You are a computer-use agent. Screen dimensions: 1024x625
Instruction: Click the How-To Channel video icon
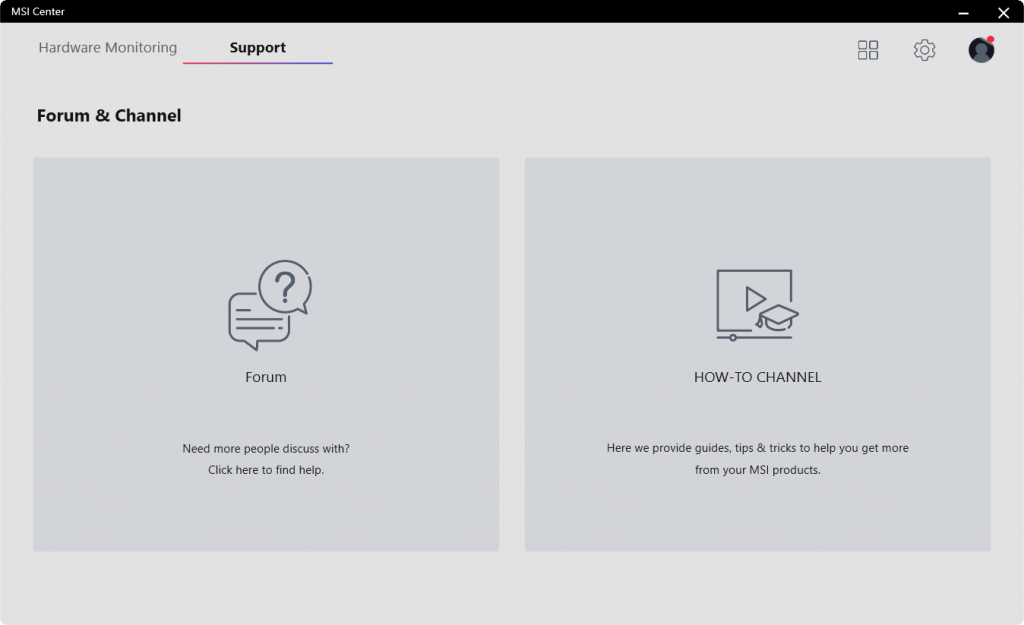click(758, 305)
